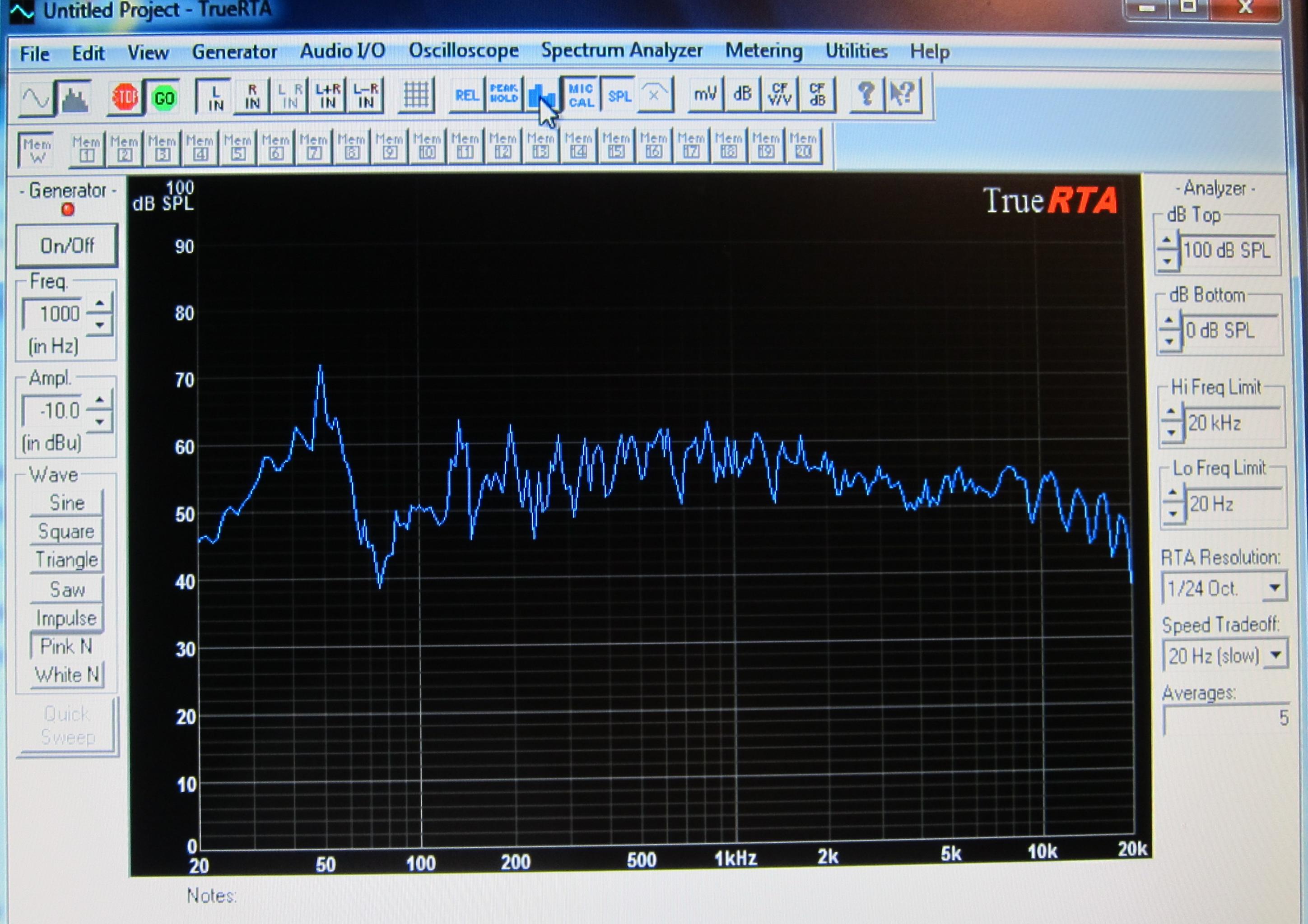This screenshot has height=924, width=1308.
Task: Toggle generator with On/Off button
Action: pos(67,246)
